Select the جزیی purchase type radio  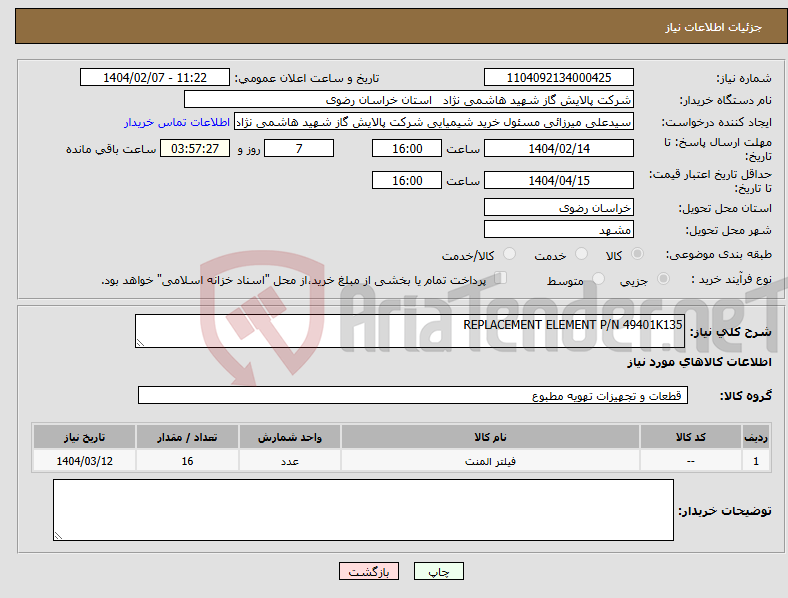click(x=663, y=278)
